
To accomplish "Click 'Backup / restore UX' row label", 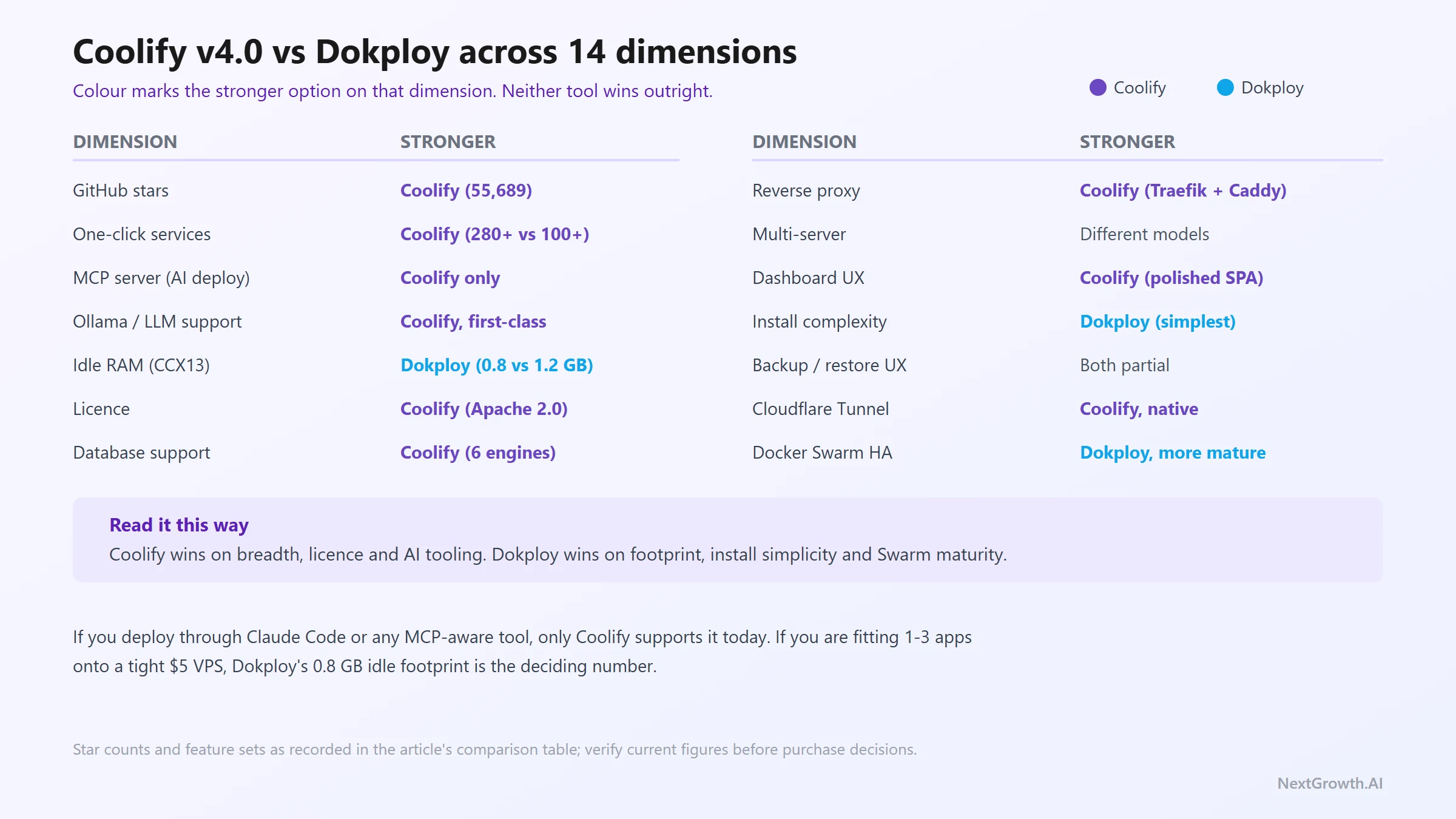I will point(829,365).
